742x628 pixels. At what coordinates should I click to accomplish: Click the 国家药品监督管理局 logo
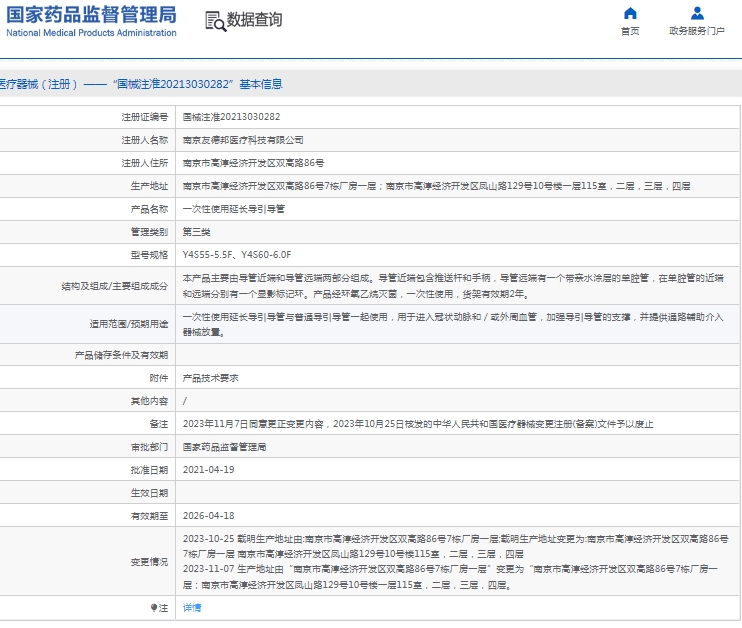[x=91, y=15]
